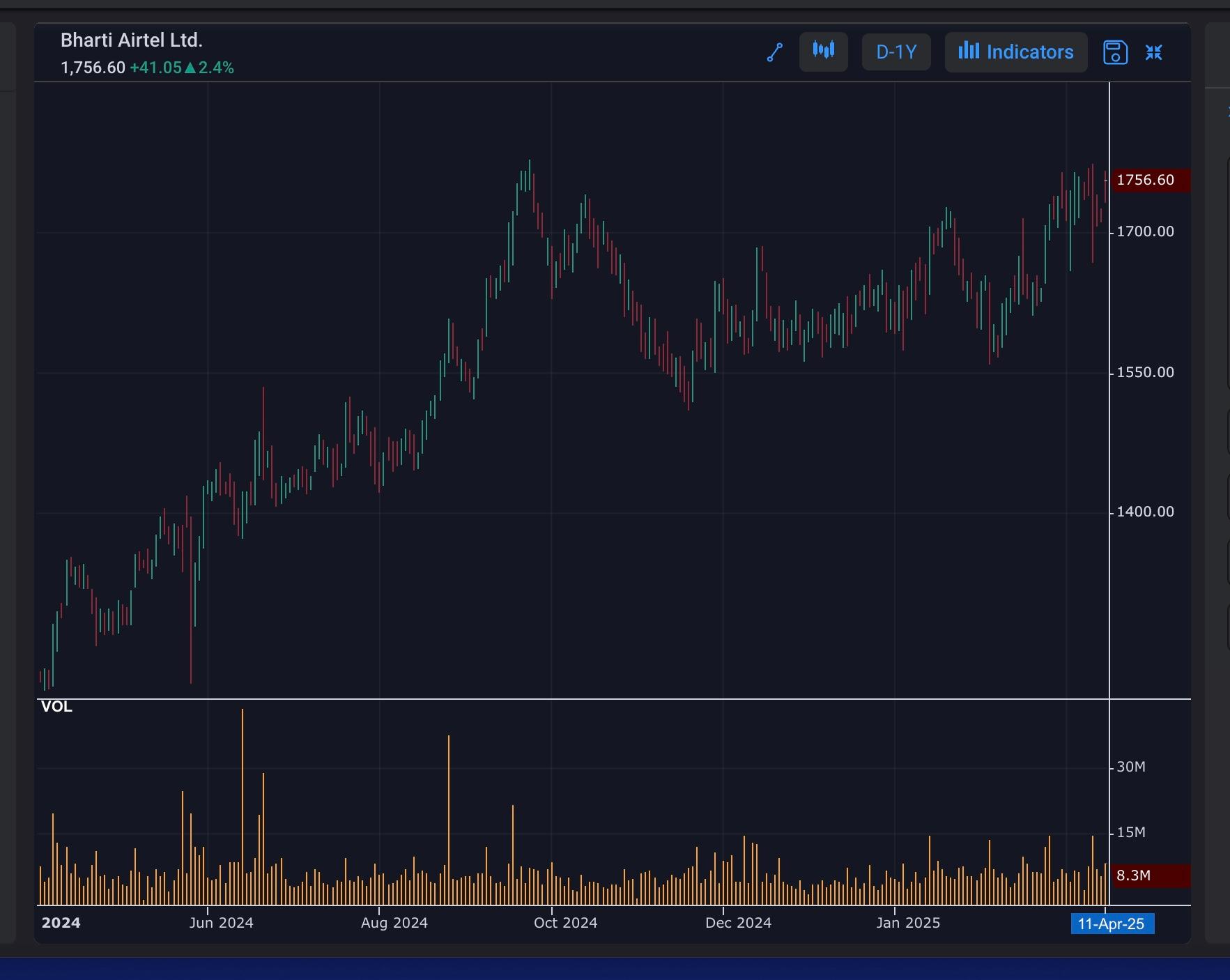Click the Jun 2024 time axis label
1230x980 pixels.
222,923
